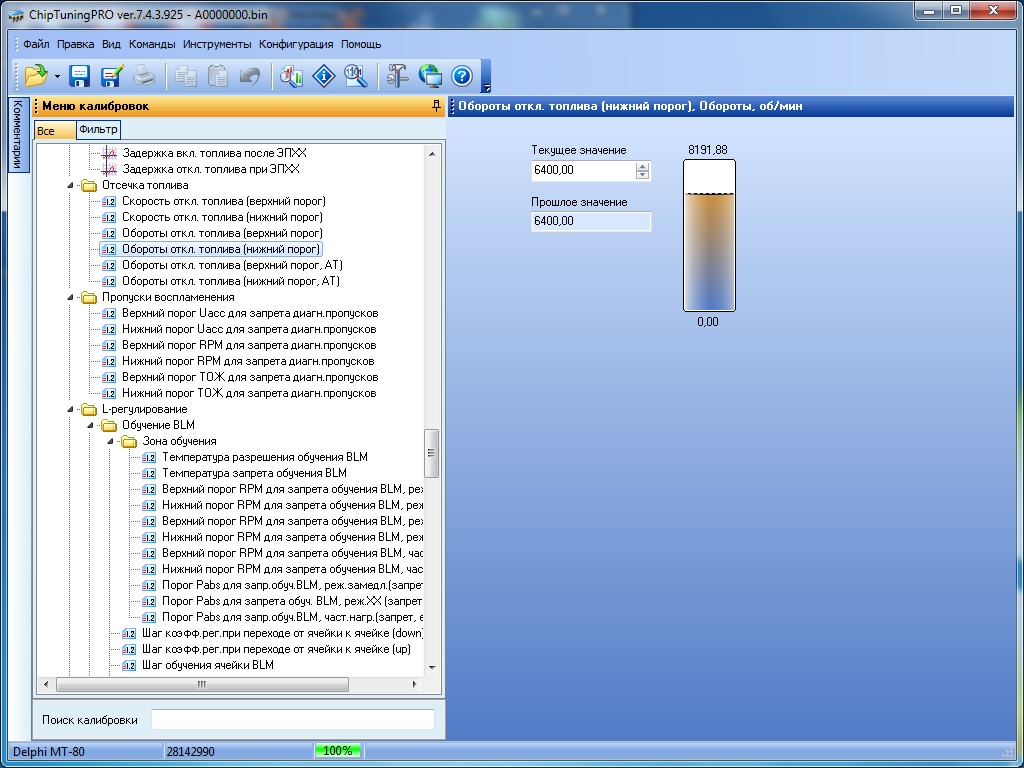The height and width of the screenshot is (768, 1024).
Task: Select Температура запрета обучения BLM item
Action: point(254,473)
